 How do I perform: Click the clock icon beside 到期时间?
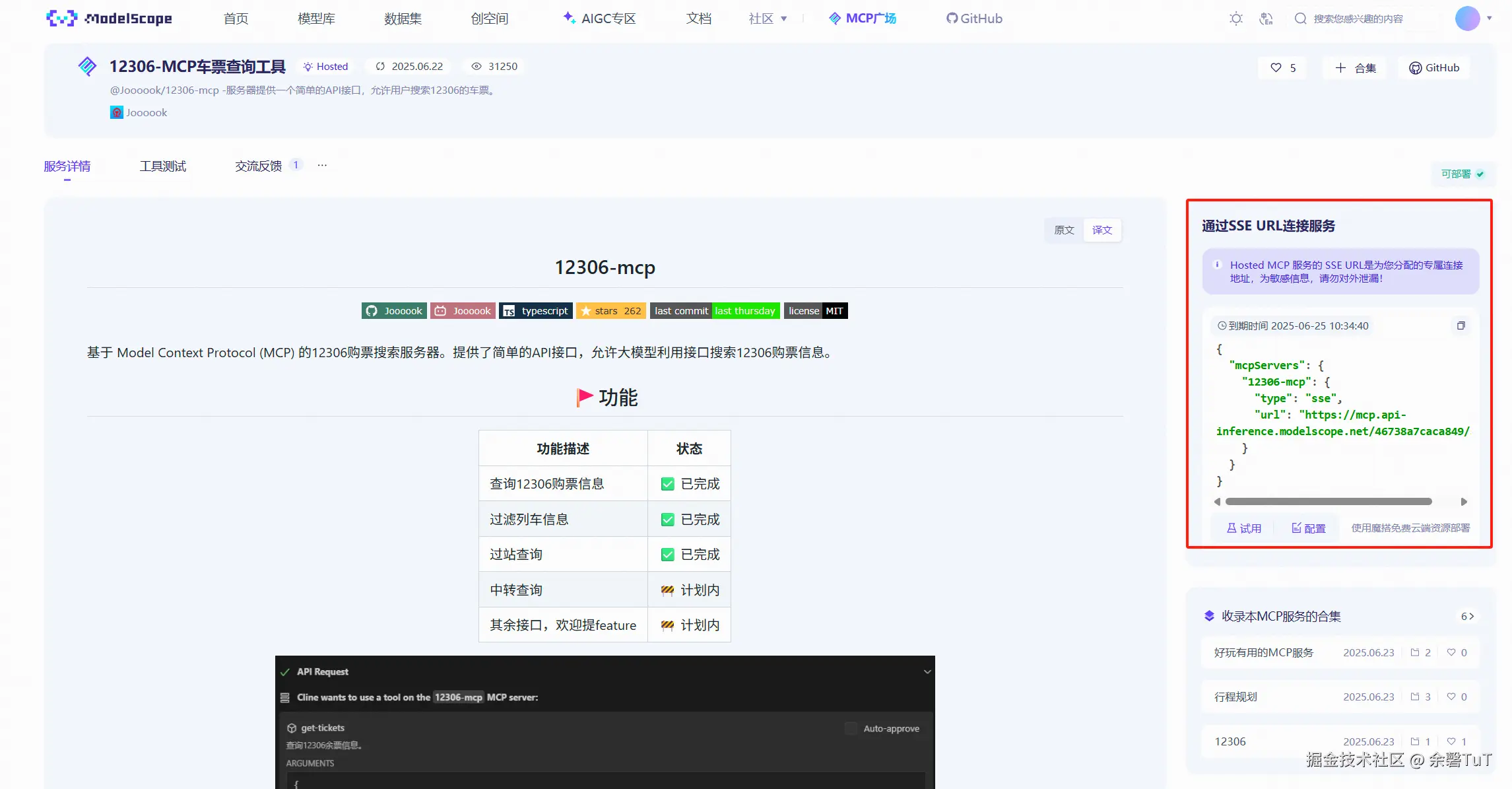click(1222, 326)
